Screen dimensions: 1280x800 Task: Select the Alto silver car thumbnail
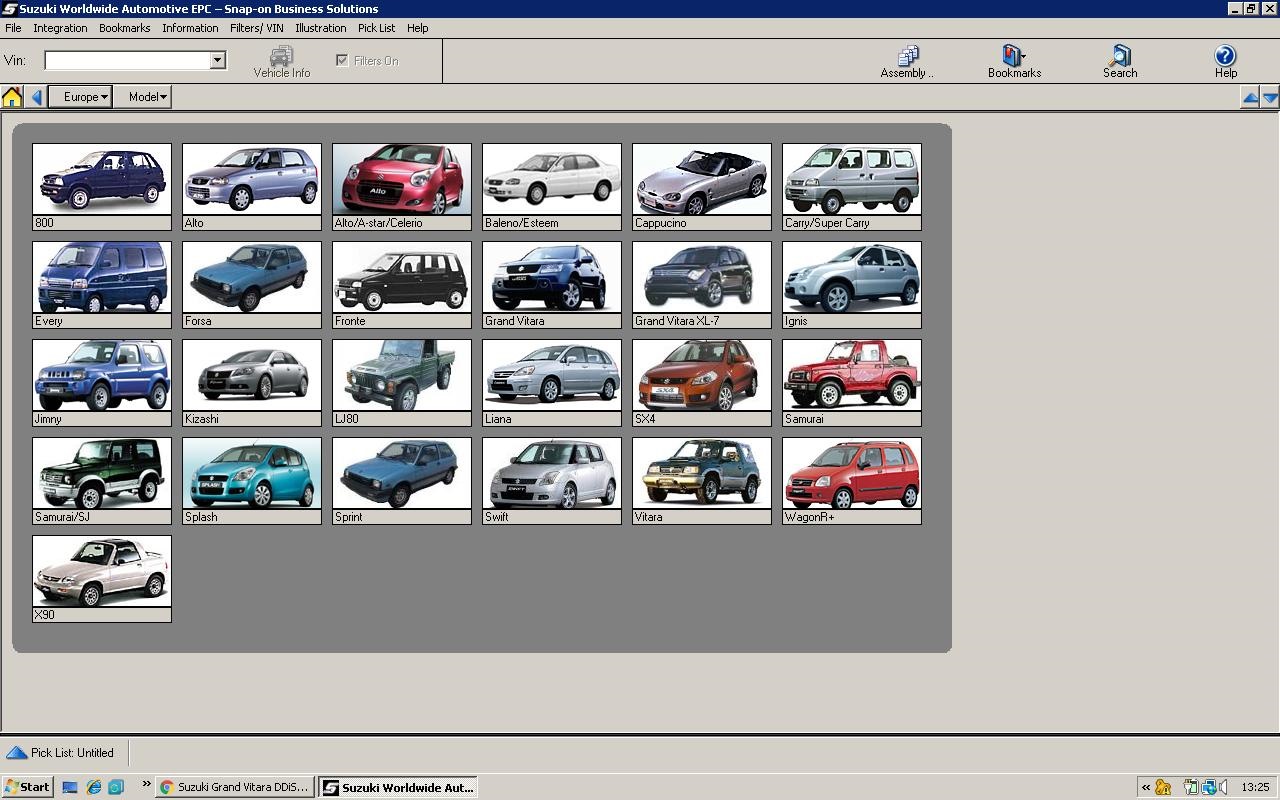[x=252, y=187]
